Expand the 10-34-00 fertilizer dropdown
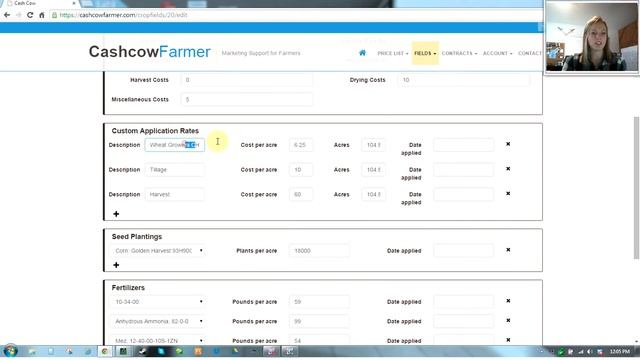Screen dimensions: 640x360 coord(158,302)
